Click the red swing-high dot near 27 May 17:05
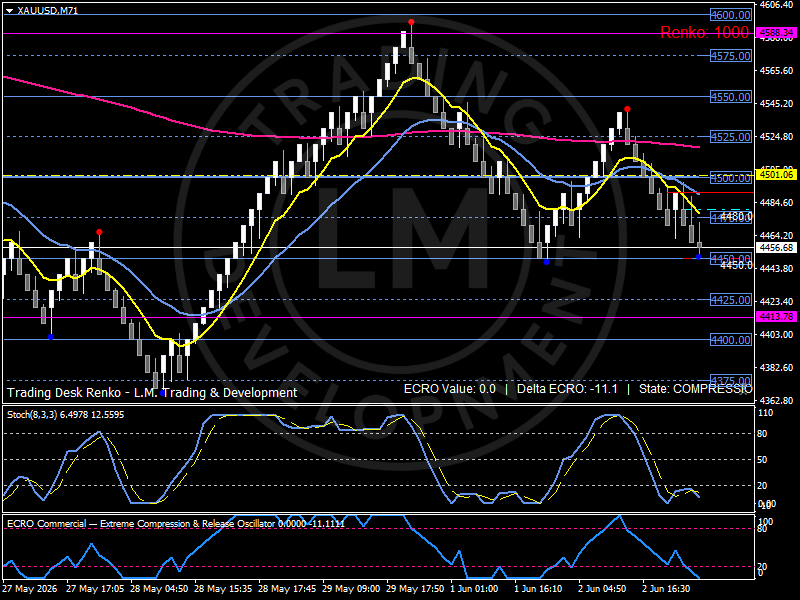 (x=99, y=232)
